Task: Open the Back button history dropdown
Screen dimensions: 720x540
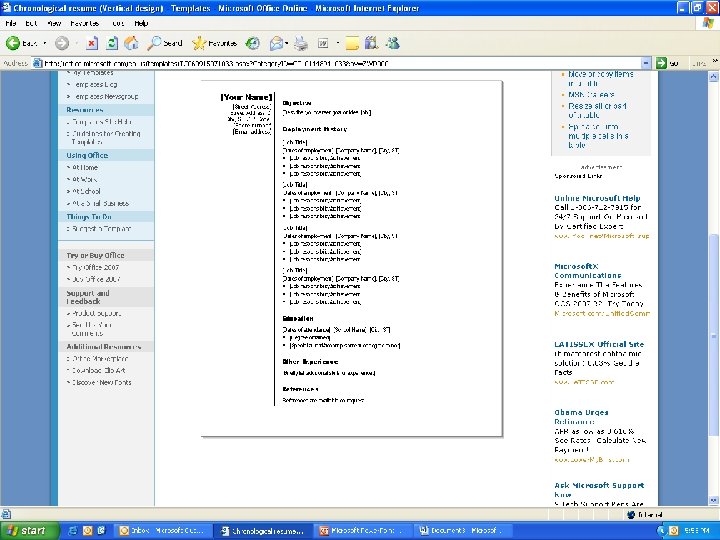Action: click(45, 43)
